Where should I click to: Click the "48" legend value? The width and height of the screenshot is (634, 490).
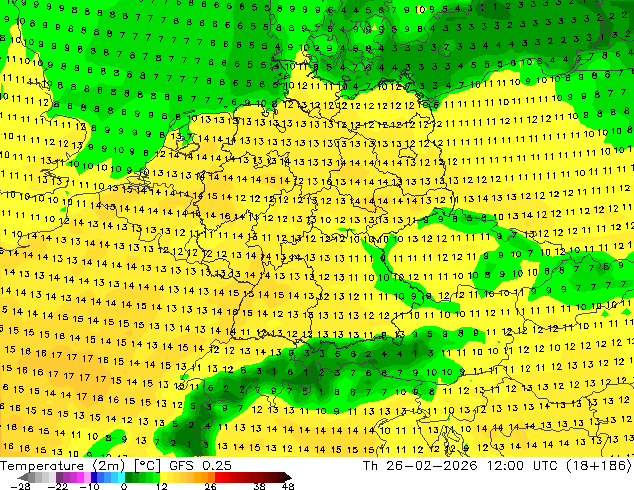288,486
